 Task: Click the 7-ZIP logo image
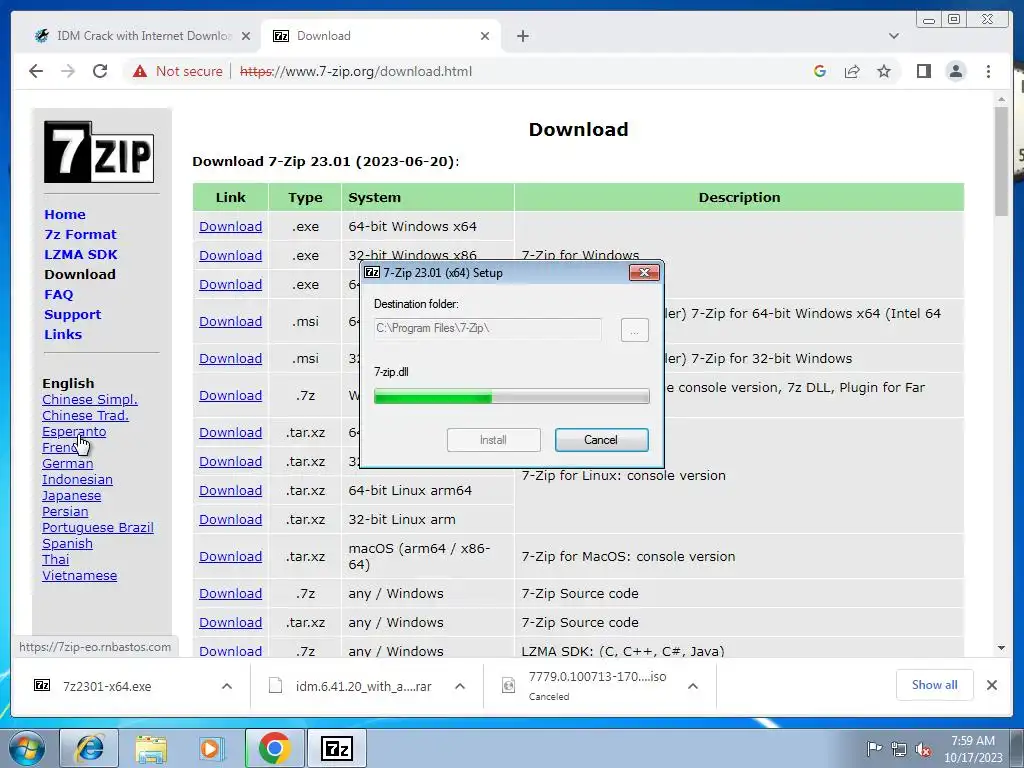coord(99,152)
